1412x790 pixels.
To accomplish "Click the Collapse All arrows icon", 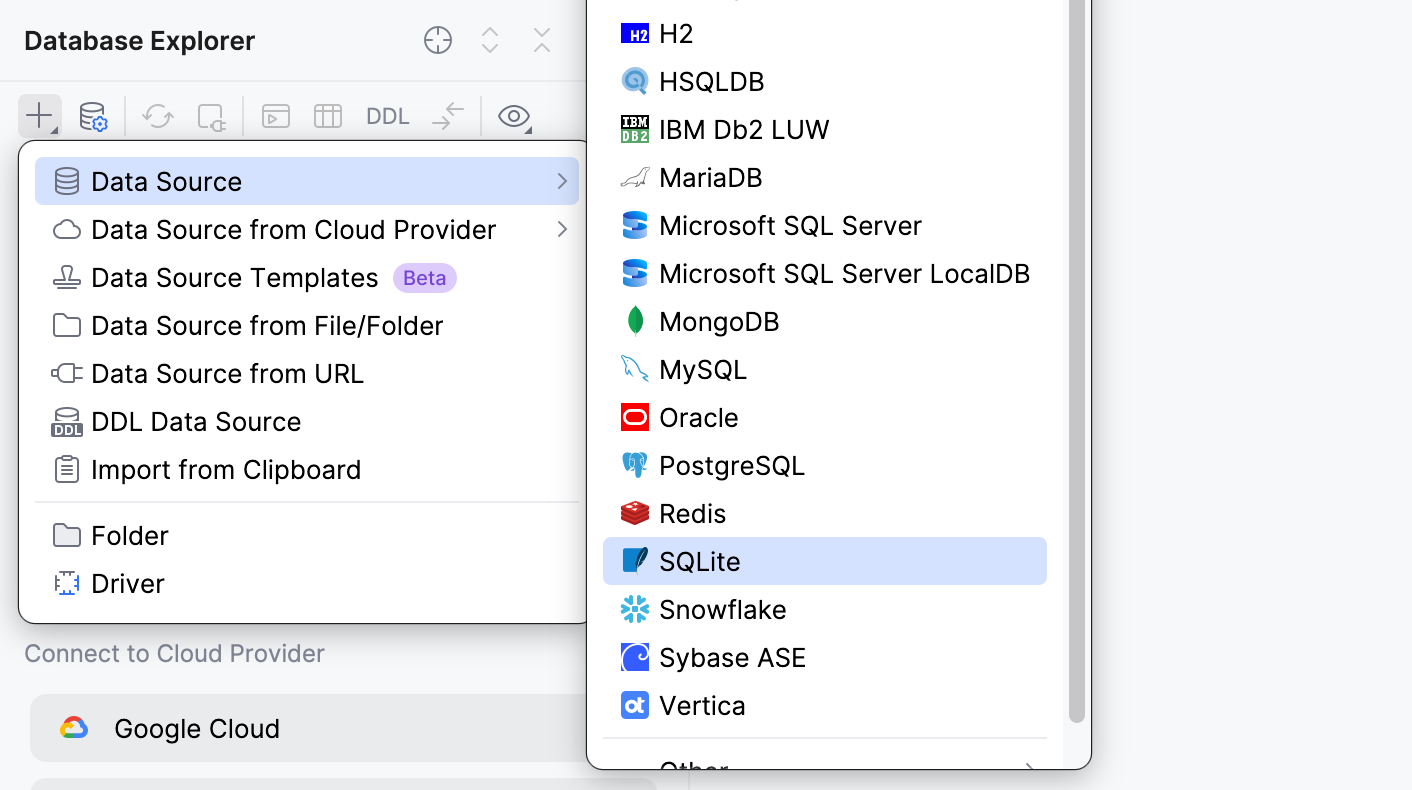I will click(x=542, y=41).
